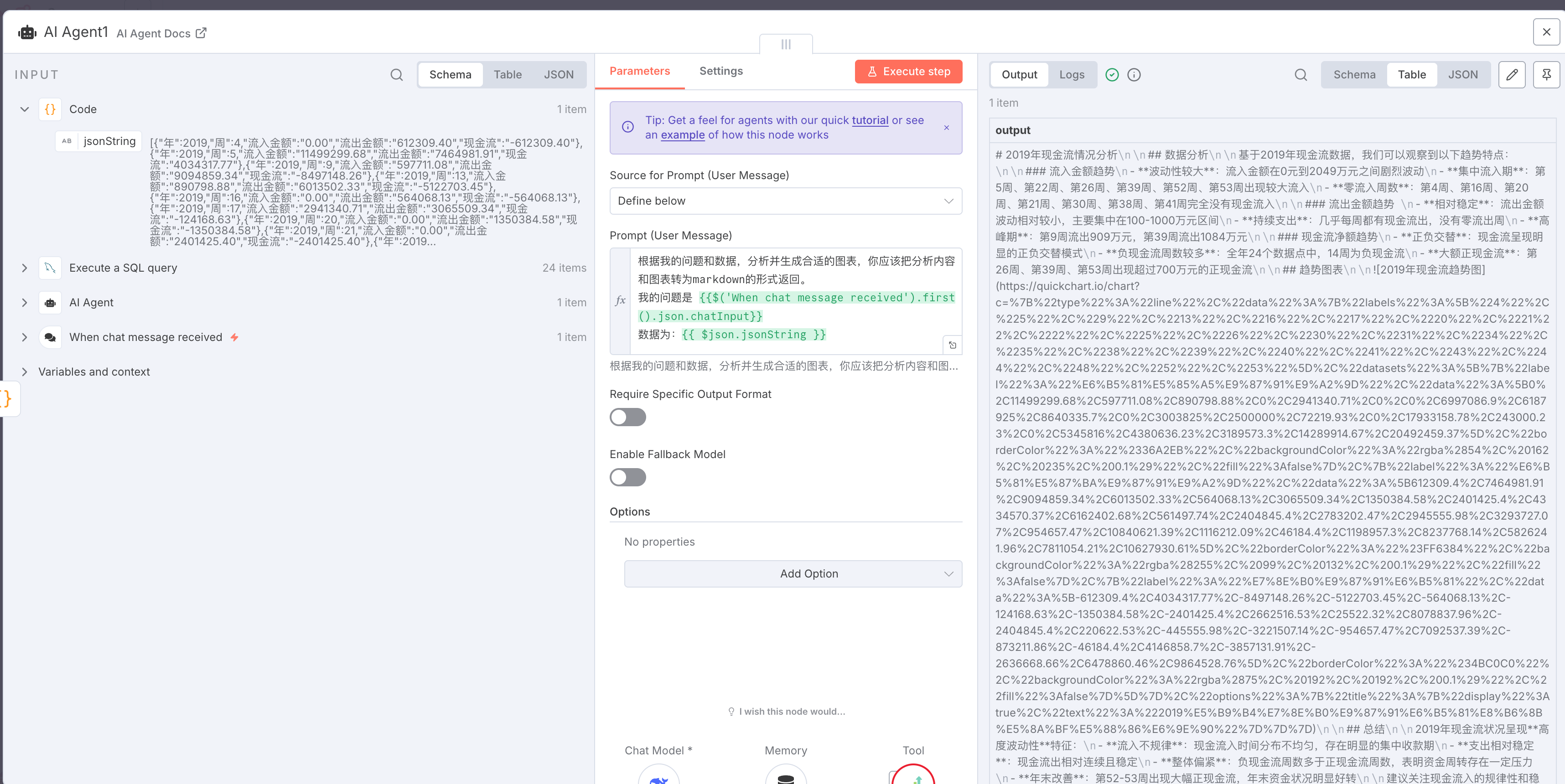Collapse the Code input node
1565x784 pixels.
tap(24, 109)
